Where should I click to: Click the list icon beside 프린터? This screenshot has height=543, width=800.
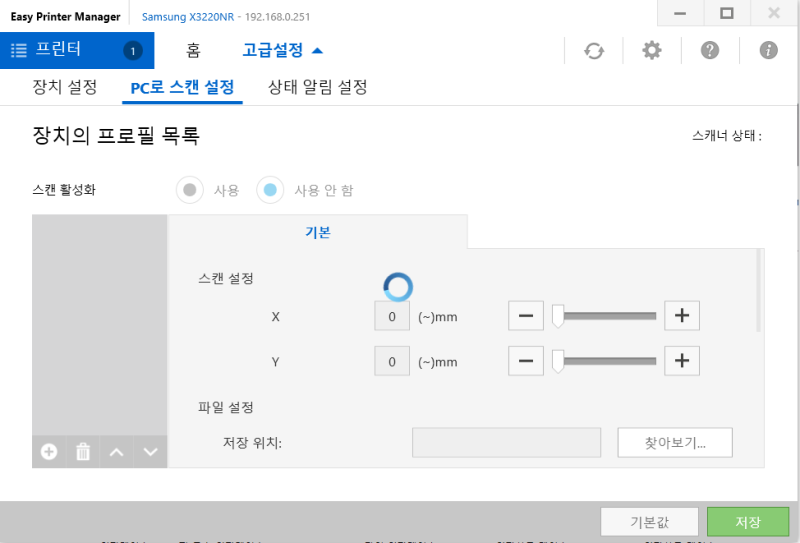click(x=19, y=50)
